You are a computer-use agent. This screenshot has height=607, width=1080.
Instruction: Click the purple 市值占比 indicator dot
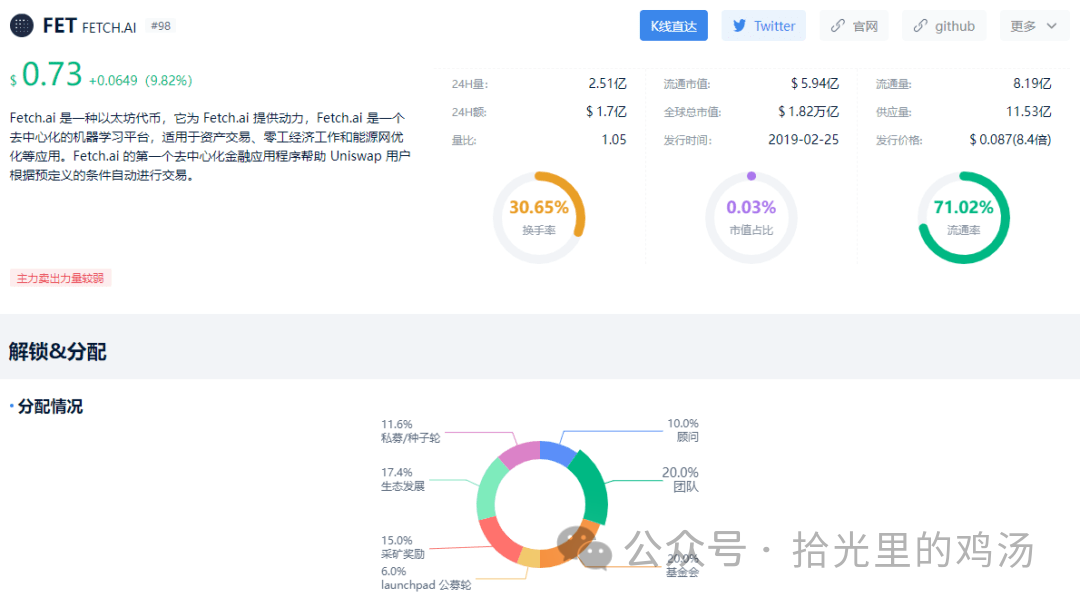[751, 174]
